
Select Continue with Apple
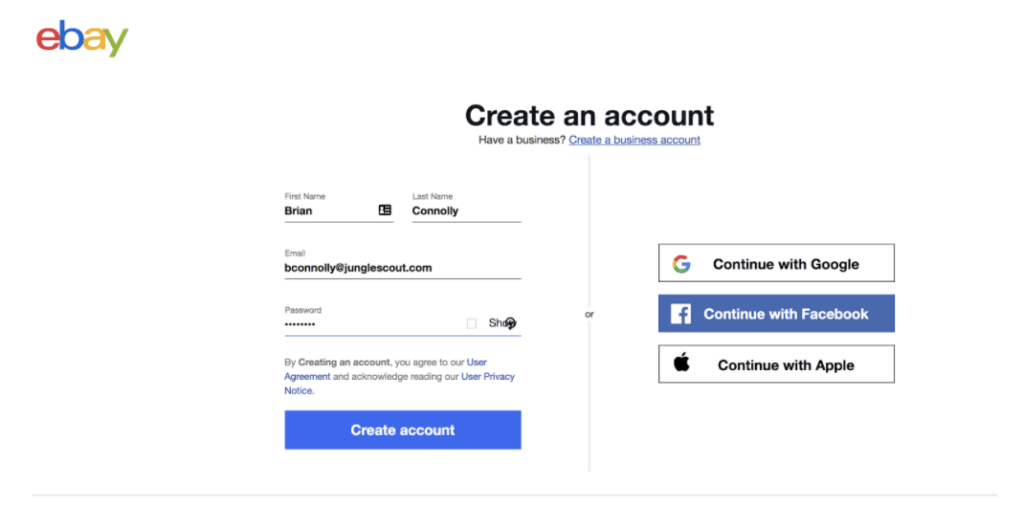[776, 364]
